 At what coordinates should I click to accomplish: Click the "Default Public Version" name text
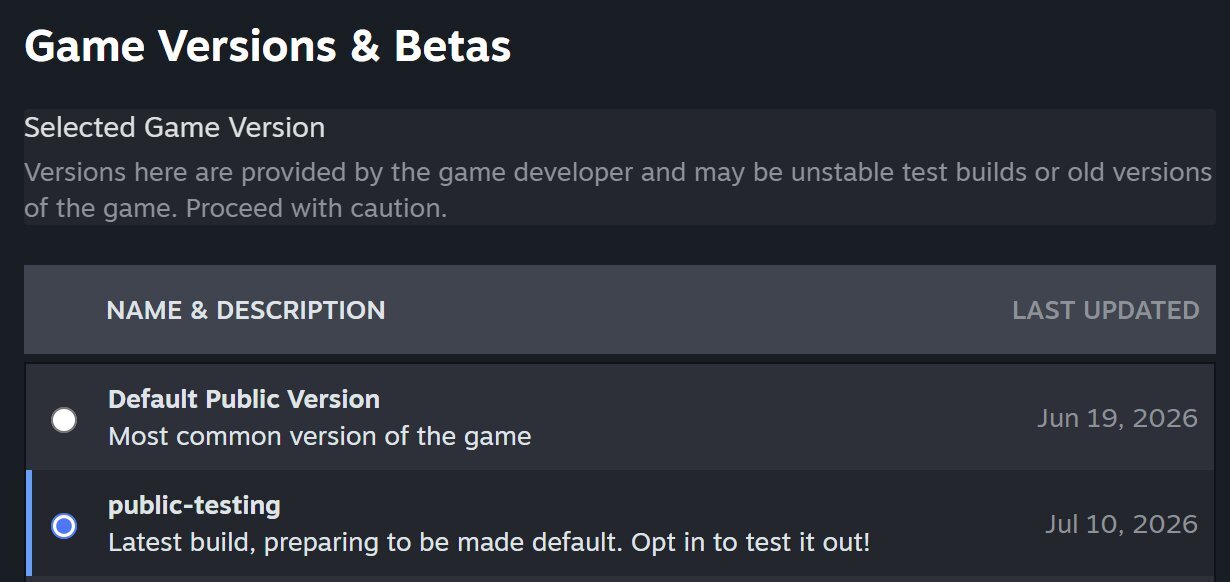pos(244,399)
